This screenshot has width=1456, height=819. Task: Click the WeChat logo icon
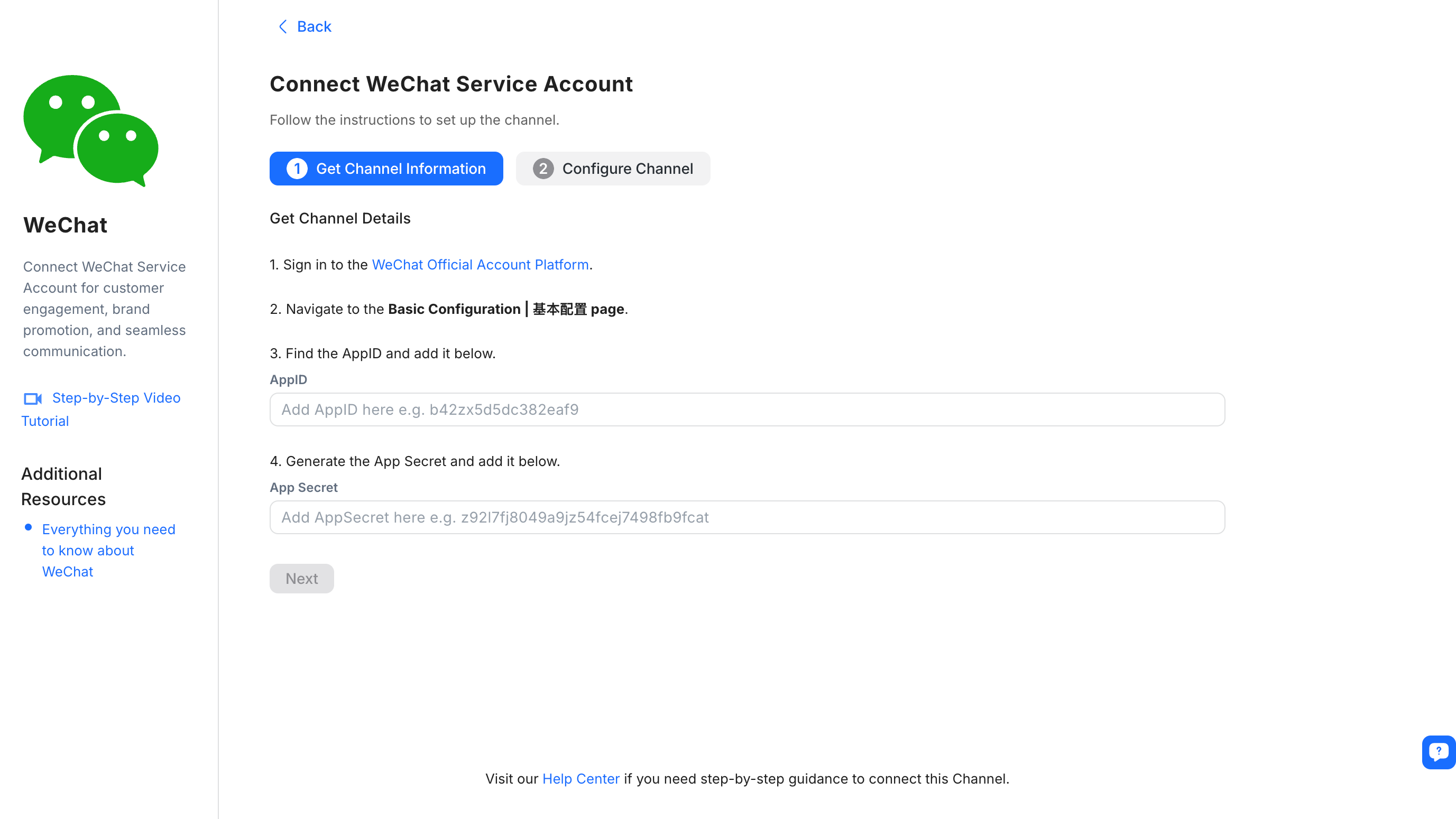coord(90,130)
